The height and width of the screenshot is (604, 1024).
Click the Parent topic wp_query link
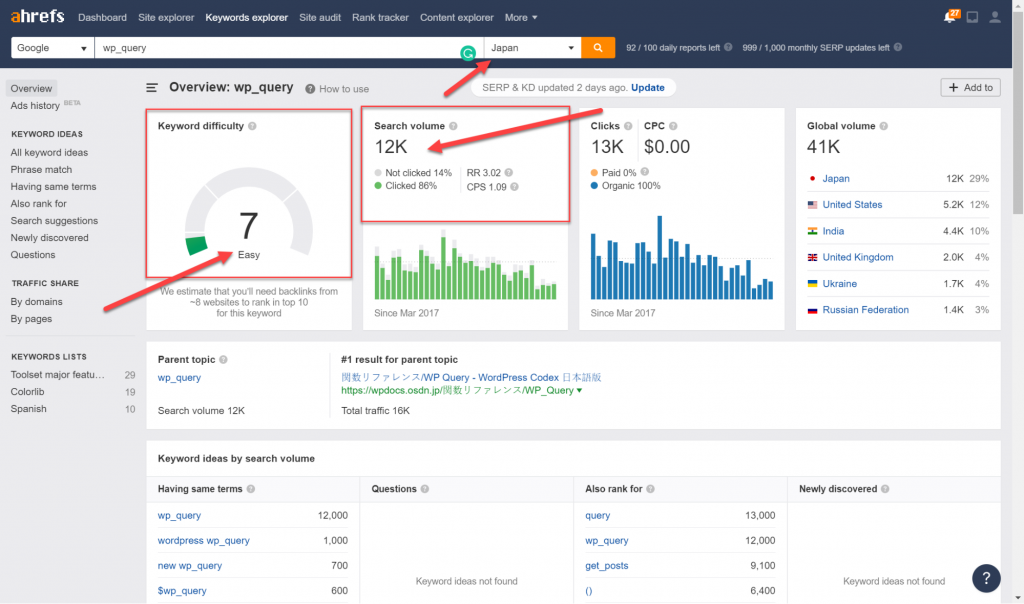pos(179,377)
